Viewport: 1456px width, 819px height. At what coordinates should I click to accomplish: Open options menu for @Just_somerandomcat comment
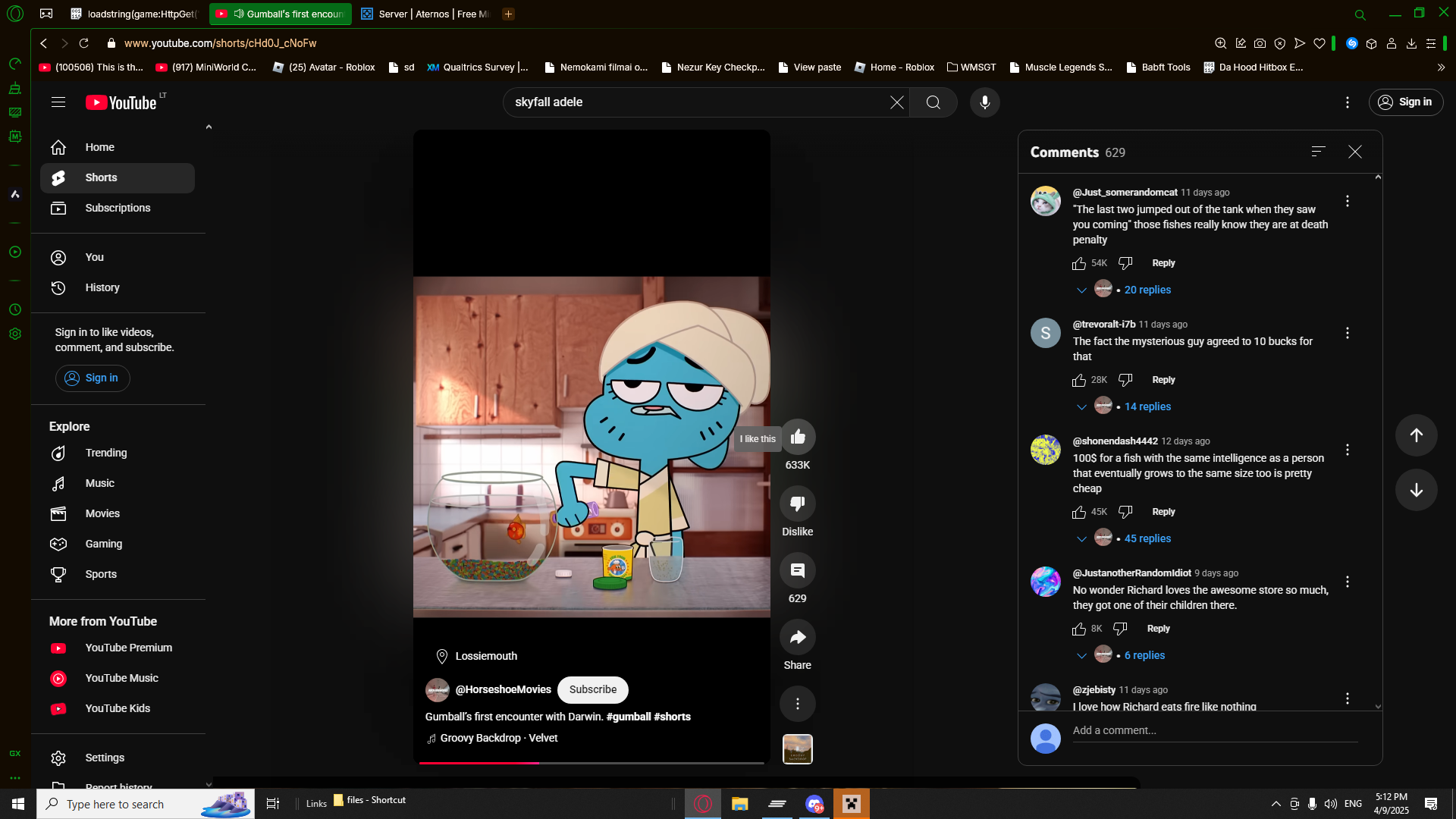point(1347,201)
